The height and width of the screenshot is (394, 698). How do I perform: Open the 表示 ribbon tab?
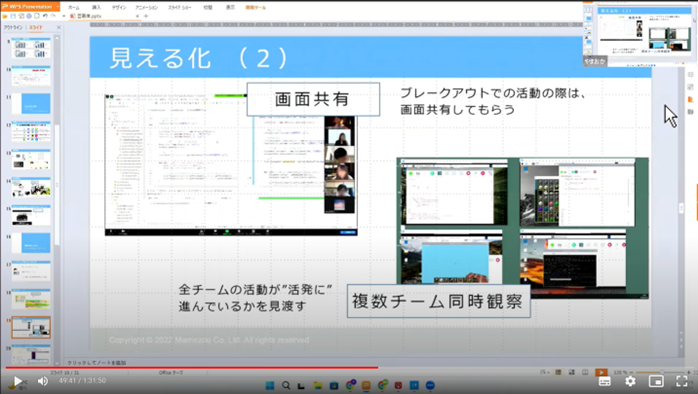[x=230, y=8]
